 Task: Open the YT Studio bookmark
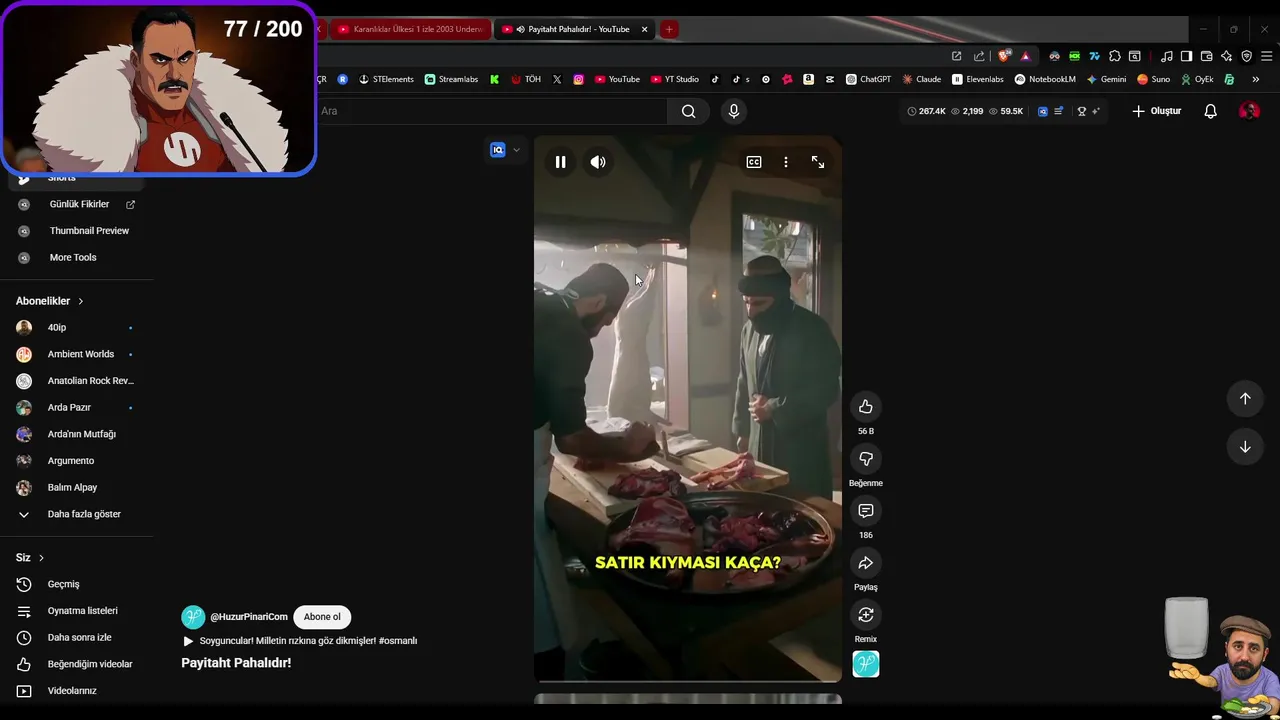pos(674,79)
